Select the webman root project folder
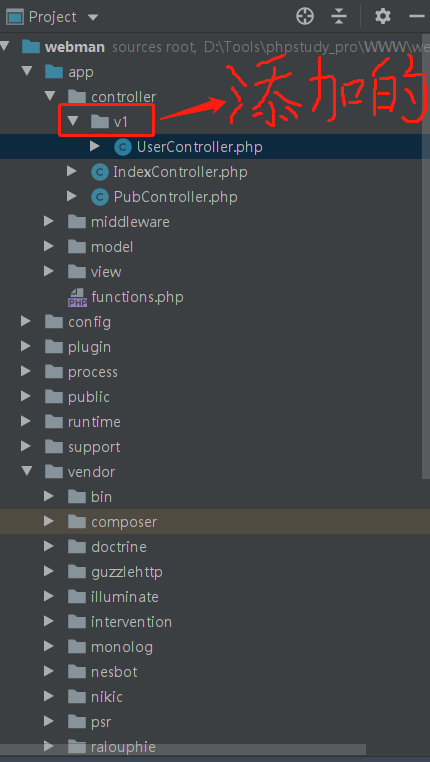The width and height of the screenshot is (430, 762). pyautogui.click(x=75, y=47)
